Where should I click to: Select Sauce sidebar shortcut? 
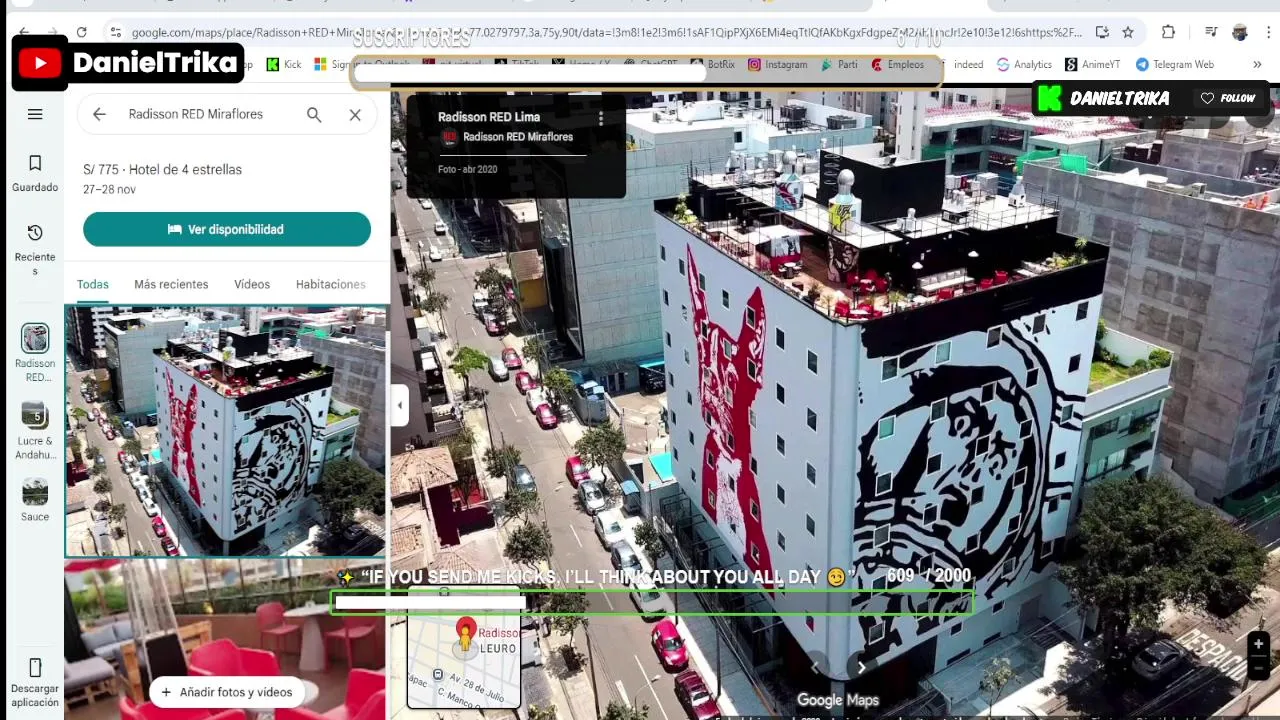click(x=35, y=500)
